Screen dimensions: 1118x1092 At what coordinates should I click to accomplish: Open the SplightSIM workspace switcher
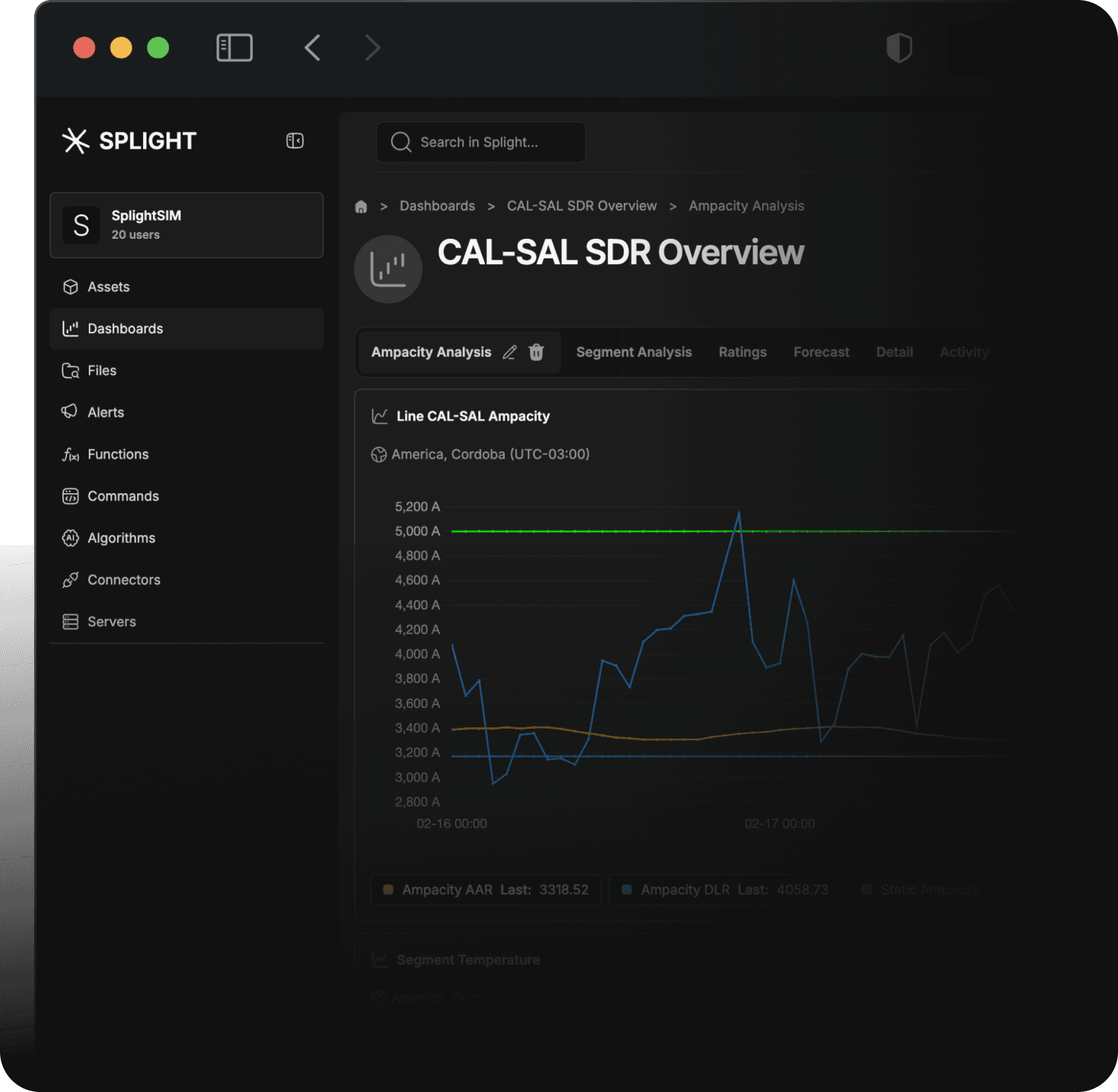[186, 225]
